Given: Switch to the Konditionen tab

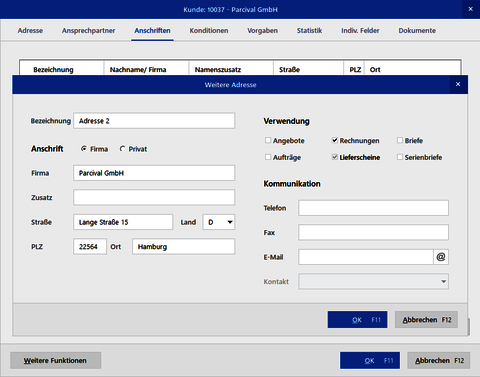Looking at the screenshot, I should [x=209, y=31].
